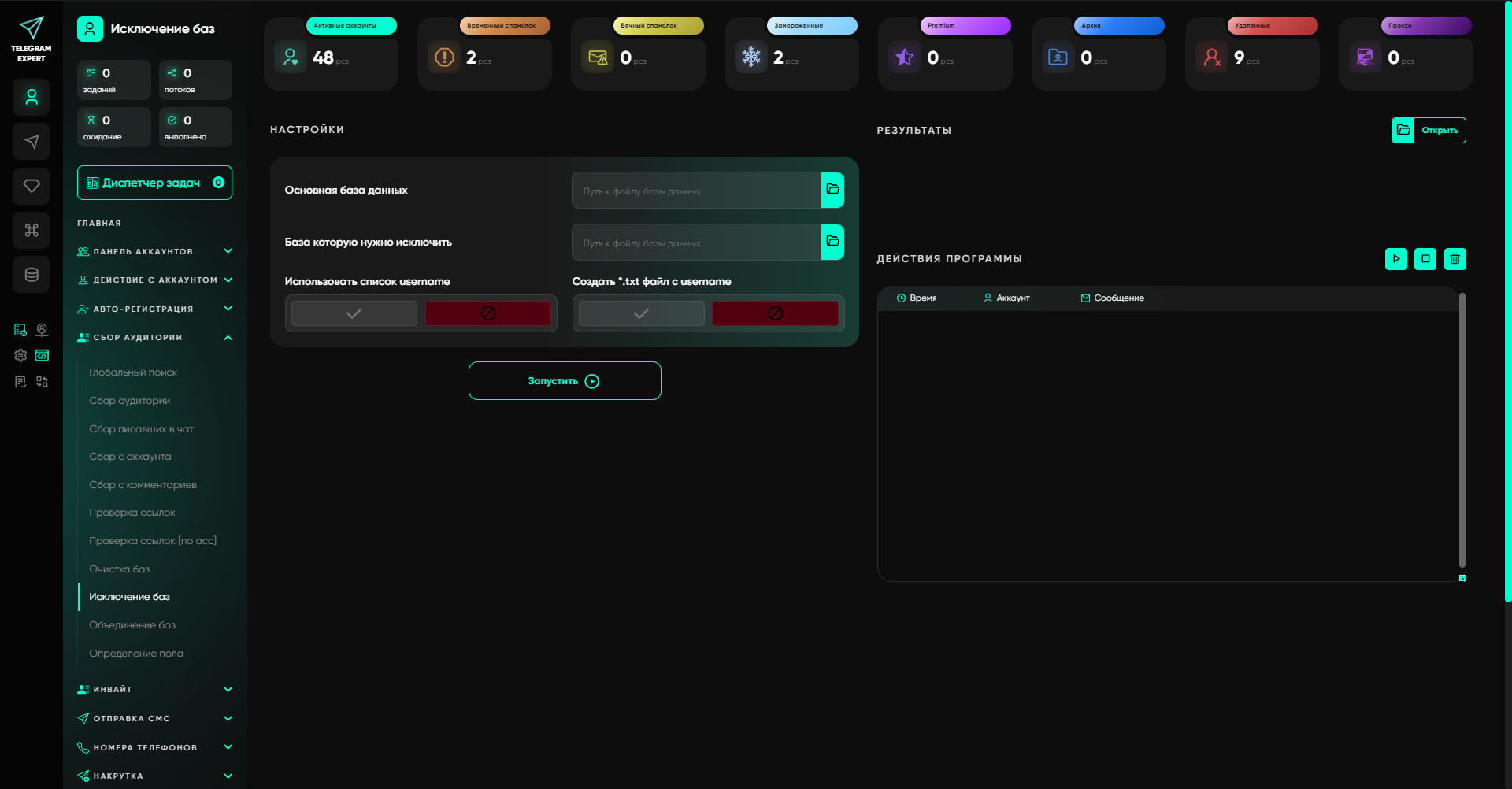Click the command key icon in sidebar
1512x789 pixels.
tap(31, 230)
